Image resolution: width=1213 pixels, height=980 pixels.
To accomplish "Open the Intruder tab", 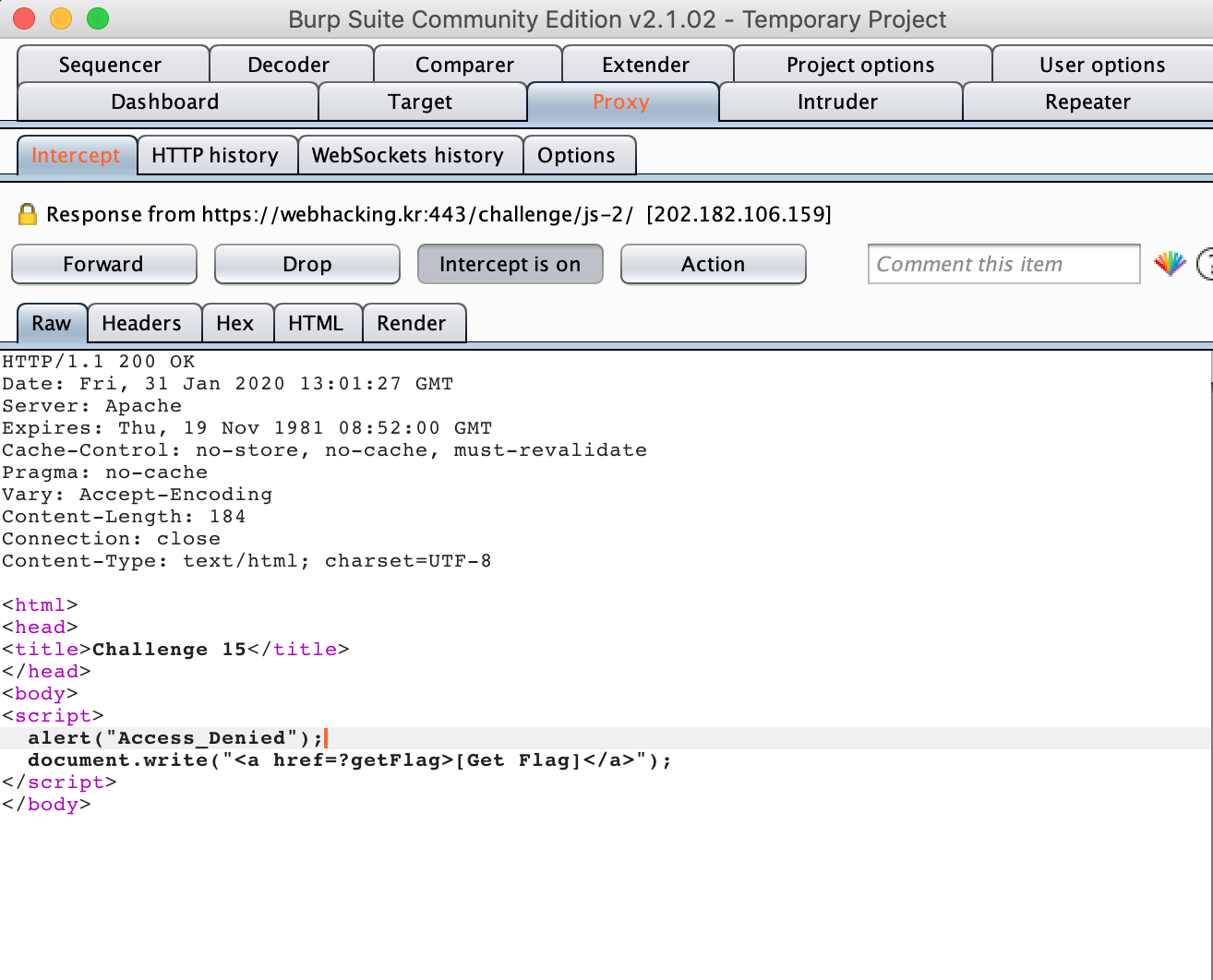I will point(838,102).
